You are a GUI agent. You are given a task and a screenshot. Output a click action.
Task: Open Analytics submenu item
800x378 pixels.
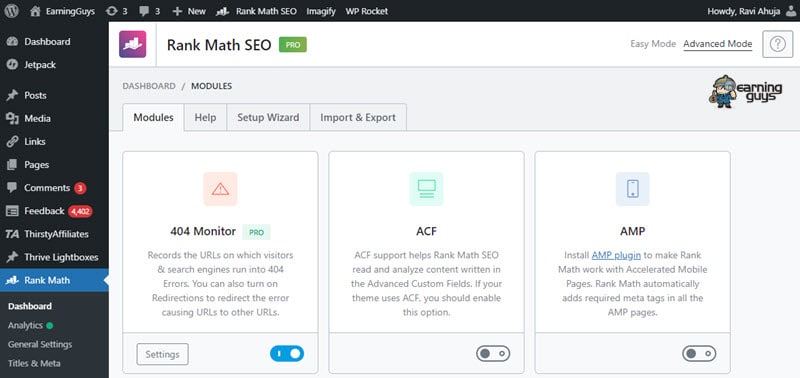click(x=25, y=325)
